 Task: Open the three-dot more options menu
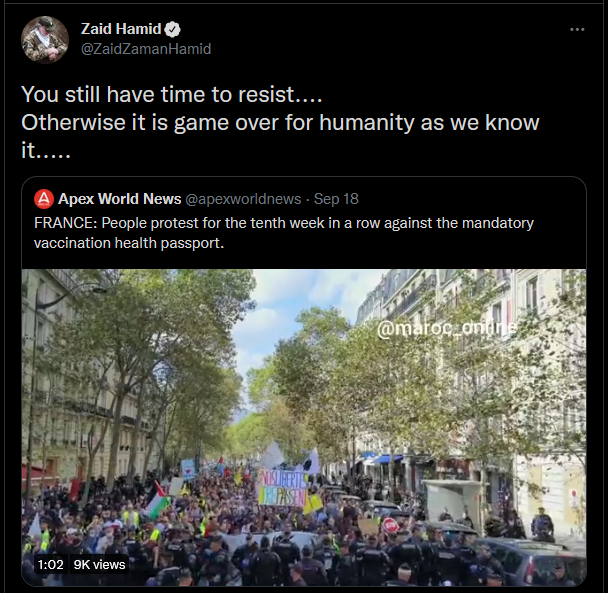pyautogui.click(x=577, y=29)
